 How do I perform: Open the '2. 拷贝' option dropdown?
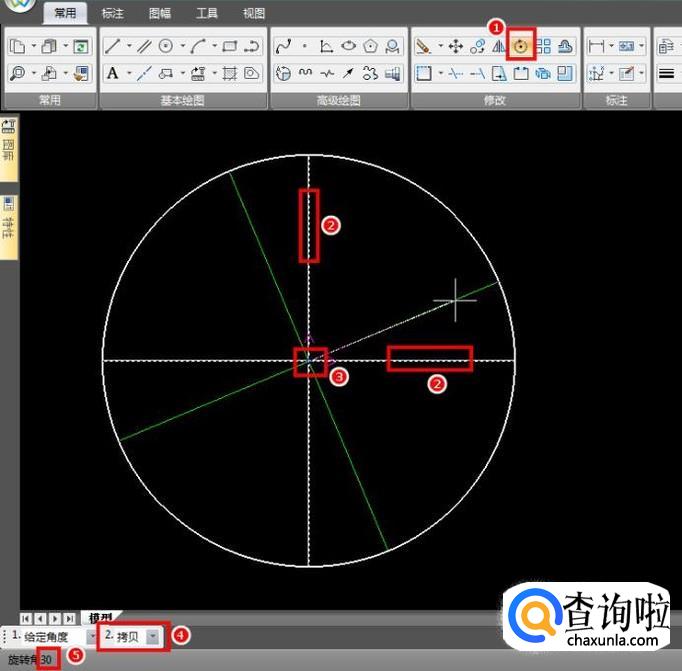(x=152, y=637)
